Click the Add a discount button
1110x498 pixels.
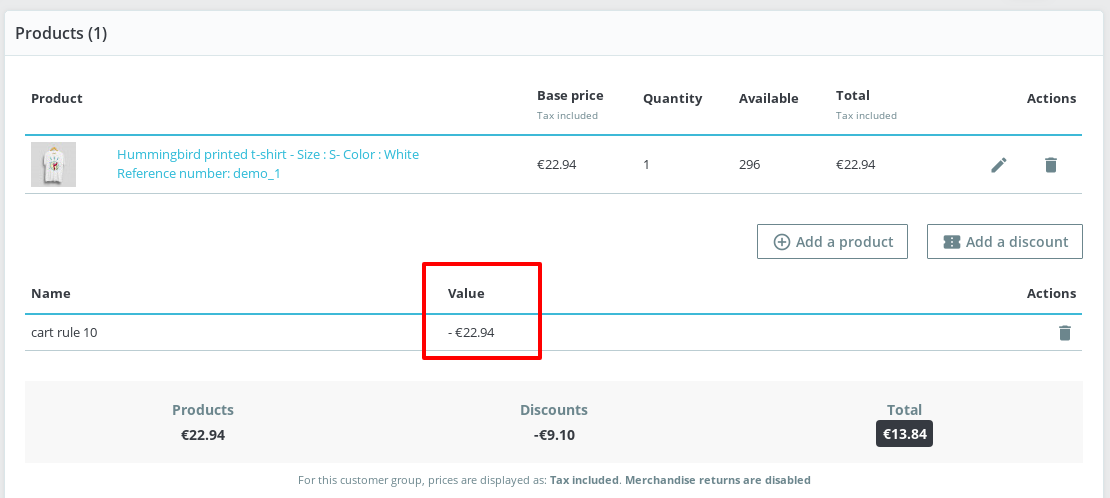(1005, 242)
